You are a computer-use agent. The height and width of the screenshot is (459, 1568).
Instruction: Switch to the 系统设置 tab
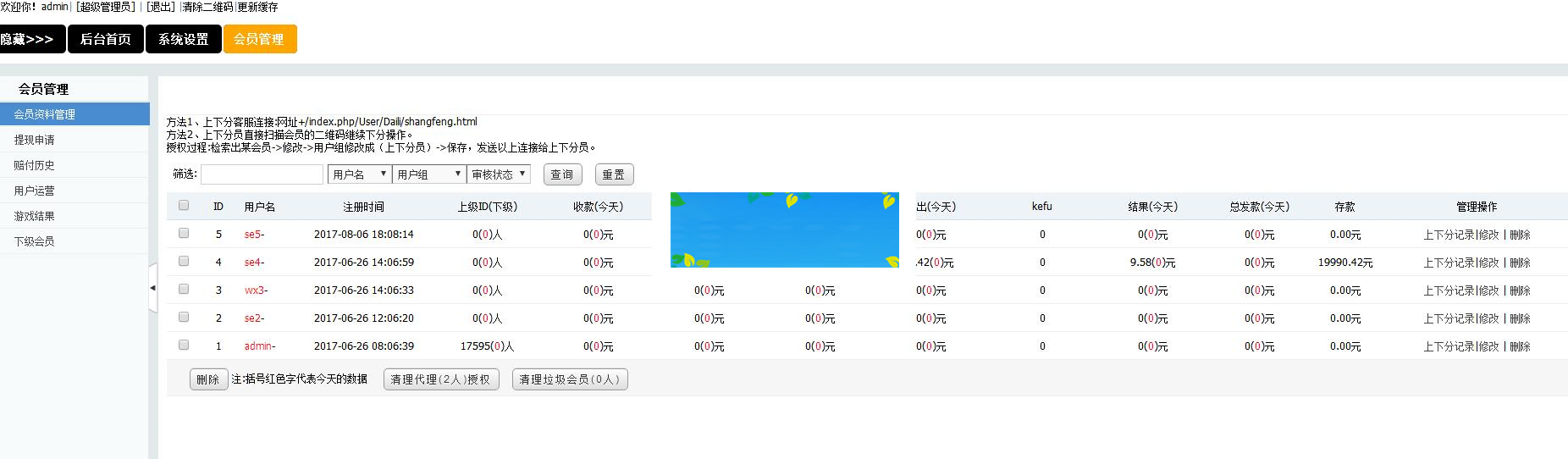point(183,39)
